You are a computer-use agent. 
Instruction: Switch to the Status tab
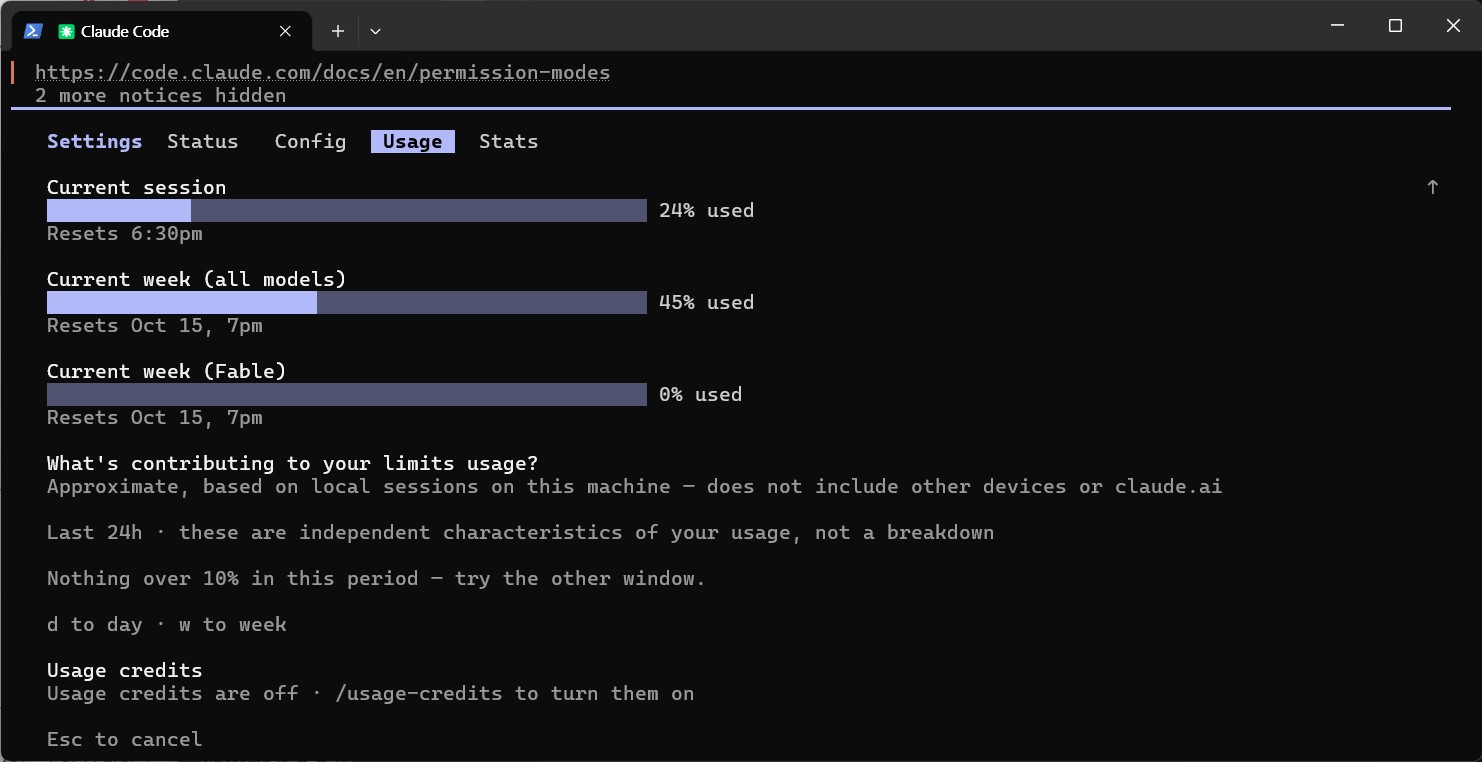click(203, 141)
